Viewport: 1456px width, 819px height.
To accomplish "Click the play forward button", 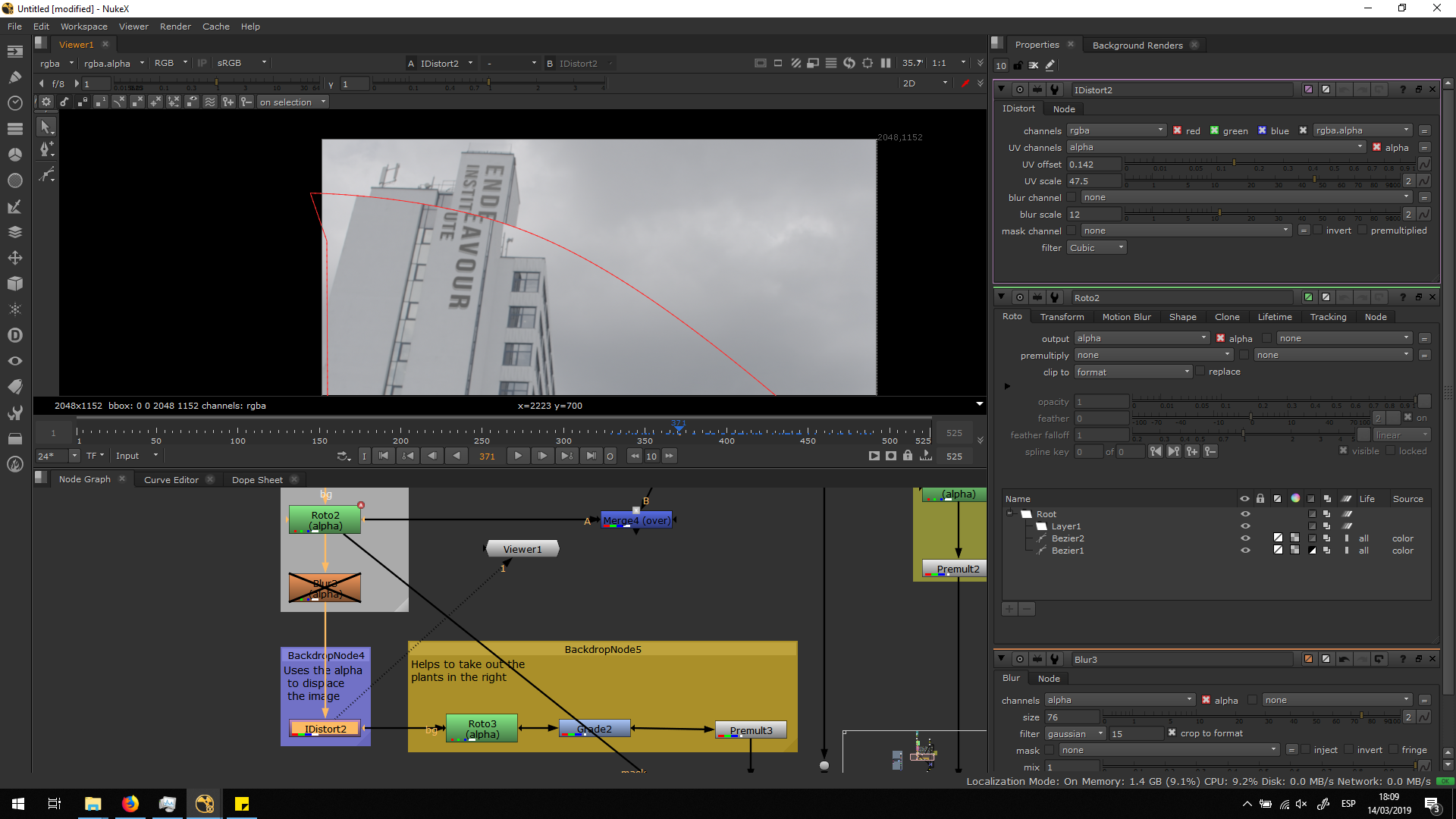I will click(518, 456).
